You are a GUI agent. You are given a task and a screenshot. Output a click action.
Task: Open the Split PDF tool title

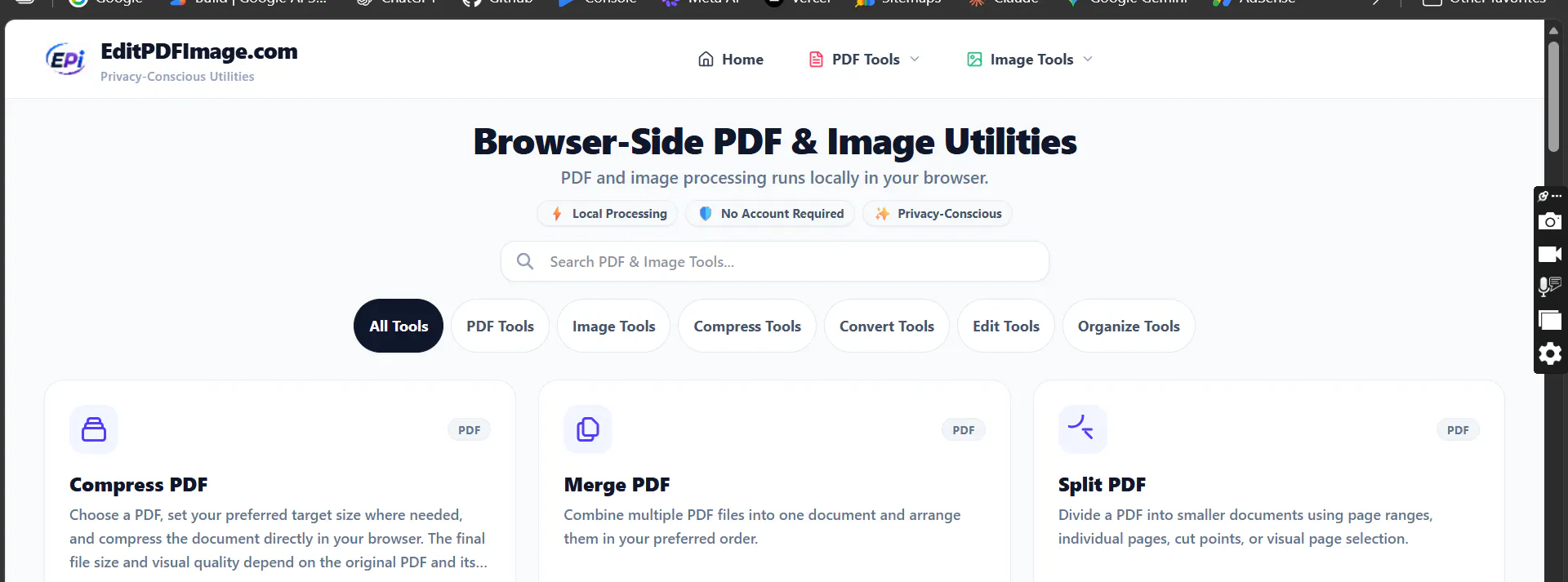pos(1102,485)
